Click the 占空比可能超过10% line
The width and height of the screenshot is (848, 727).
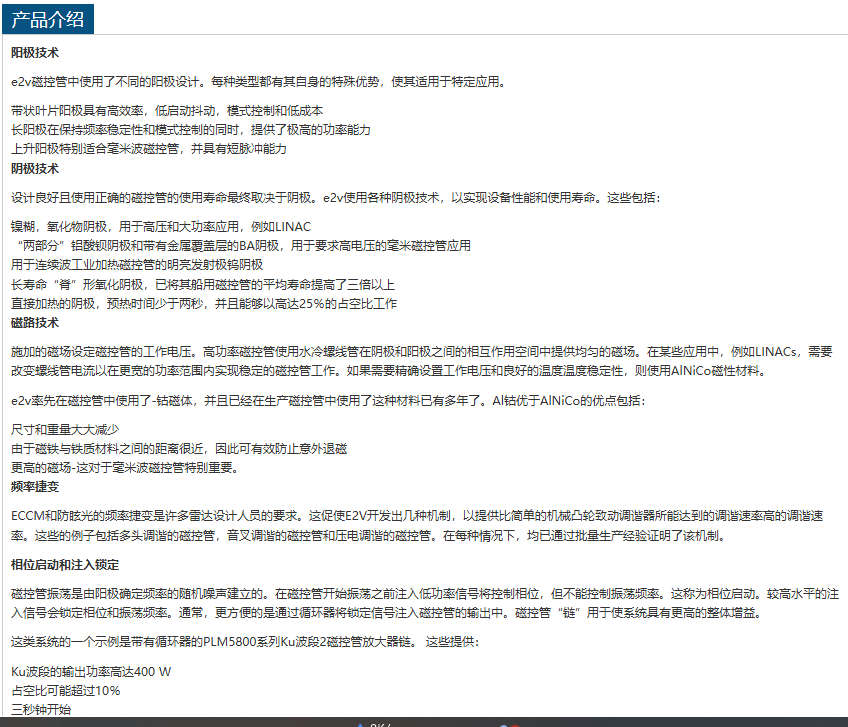(65, 690)
